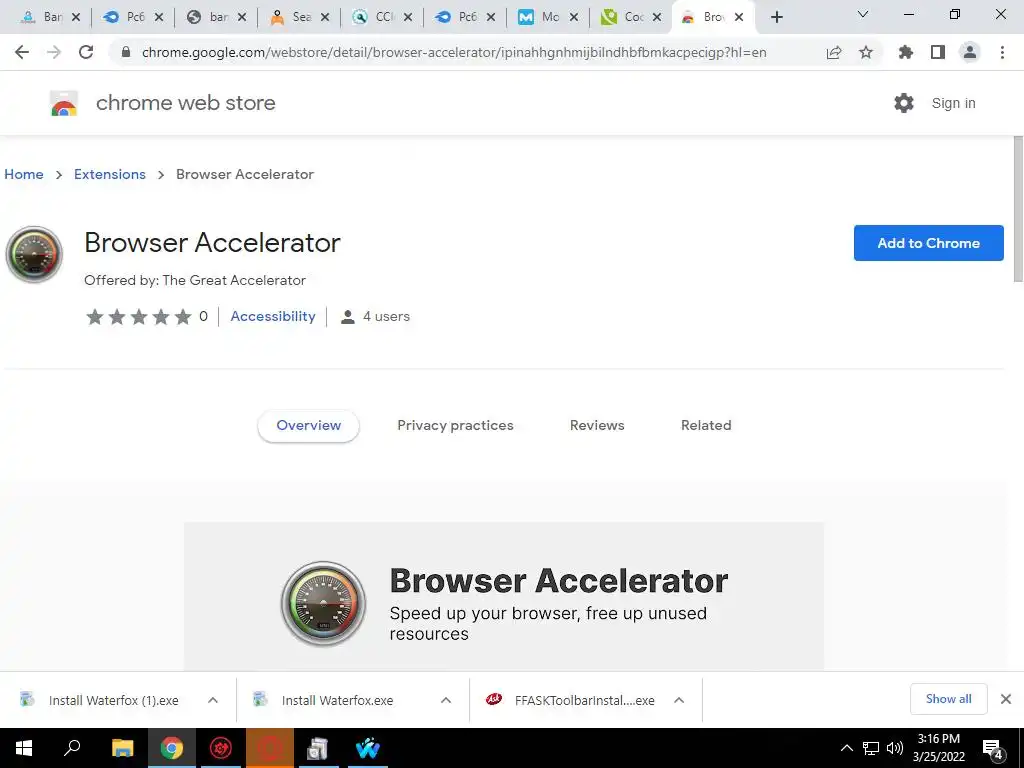Expand options for Install Waterfox (1).exe
Screen dimensions: 1024x768
tap(213, 700)
